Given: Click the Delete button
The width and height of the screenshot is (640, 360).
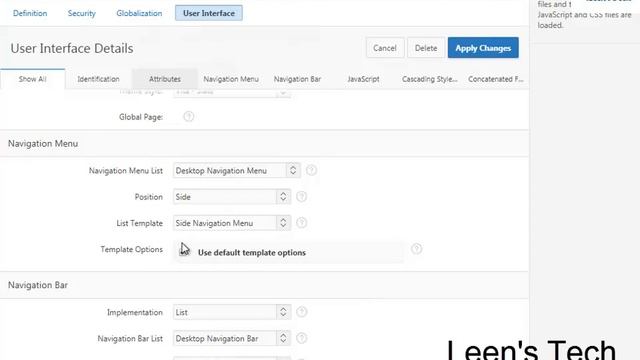Looking at the screenshot, I should tap(426, 48).
